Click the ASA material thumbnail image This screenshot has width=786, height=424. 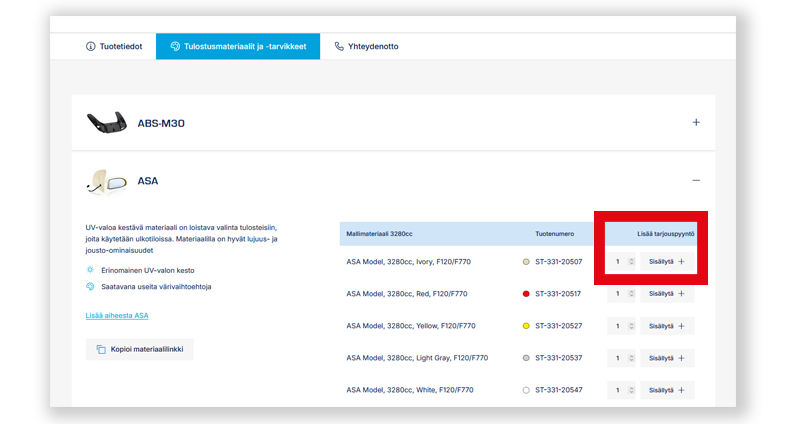pyautogui.click(x=107, y=181)
